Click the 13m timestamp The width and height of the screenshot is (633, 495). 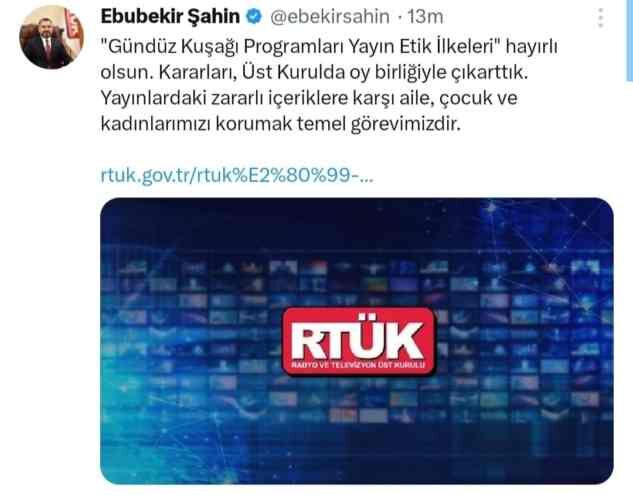(x=425, y=17)
